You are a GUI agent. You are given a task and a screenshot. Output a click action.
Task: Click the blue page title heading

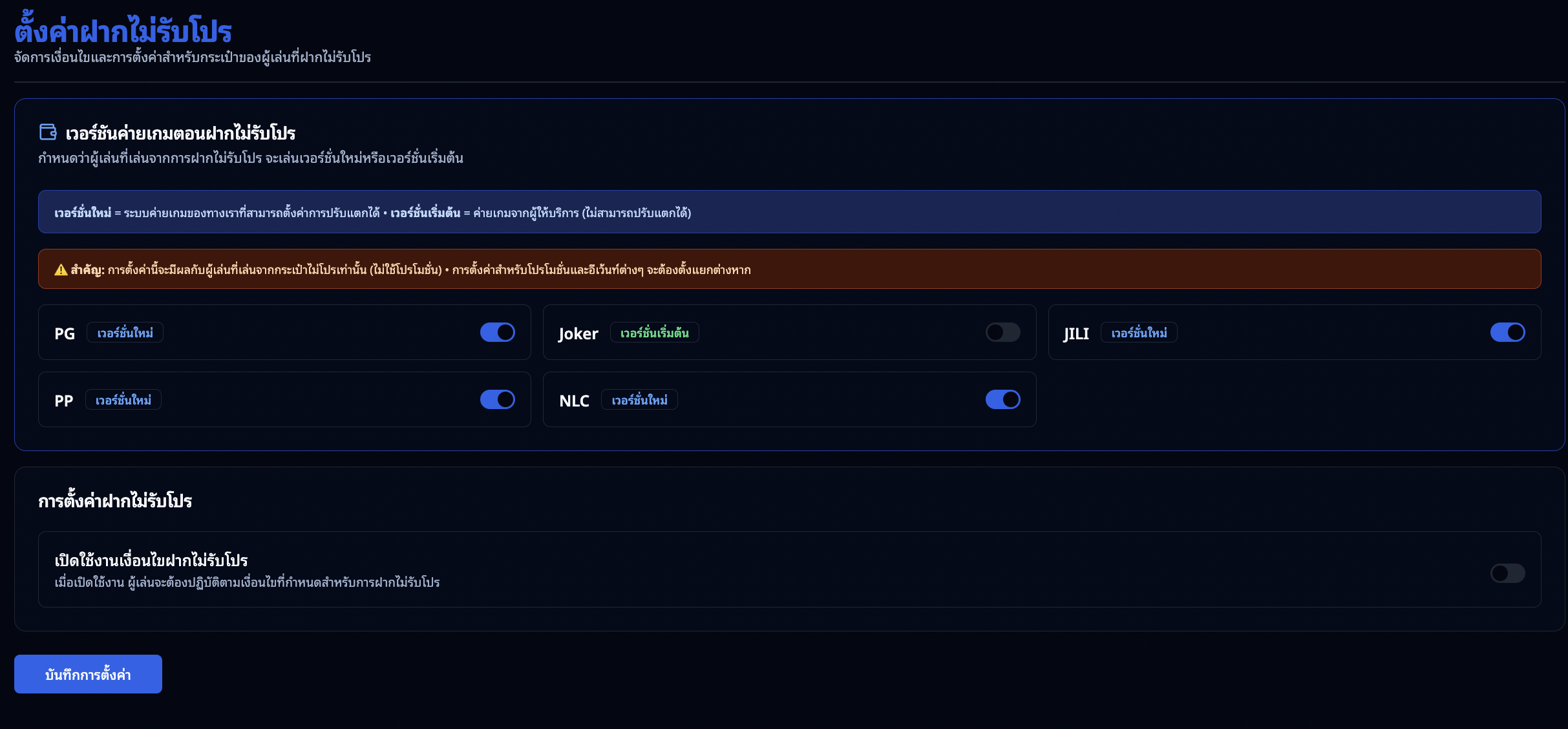pyautogui.click(x=123, y=31)
